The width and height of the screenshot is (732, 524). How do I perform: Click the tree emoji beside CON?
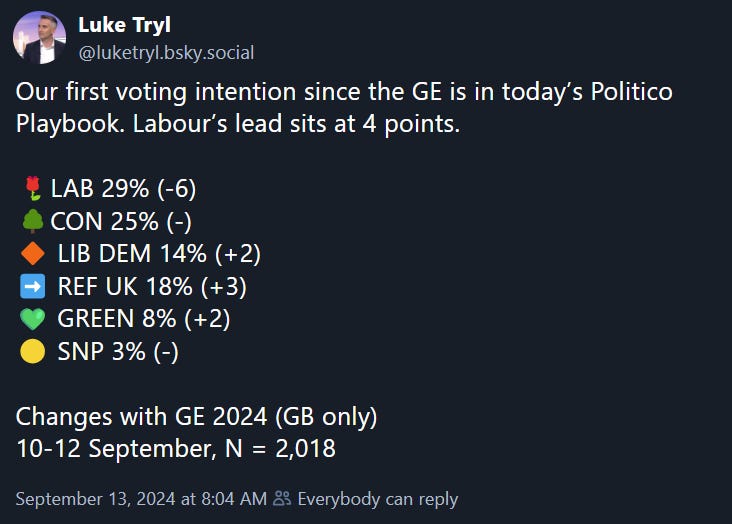(x=32, y=220)
